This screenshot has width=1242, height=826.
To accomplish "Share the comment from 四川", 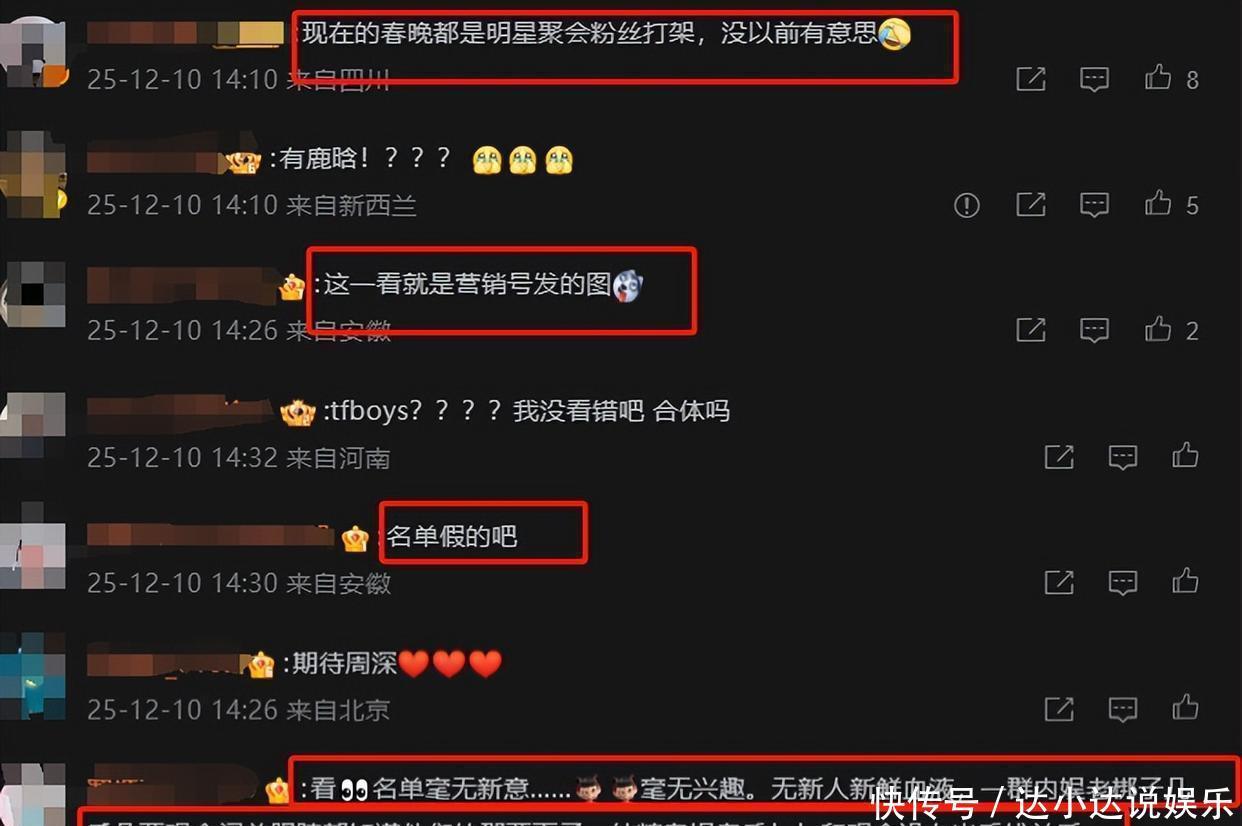I will coord(1031,79).
